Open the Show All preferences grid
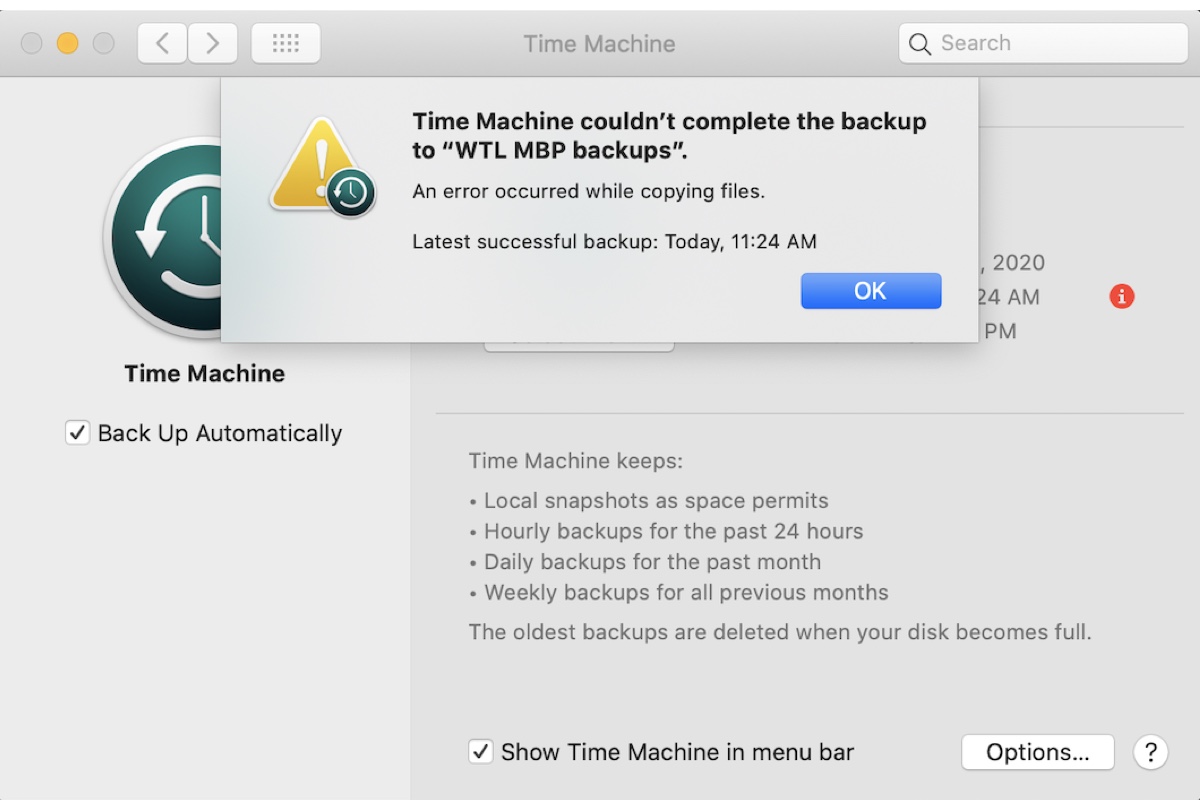1200x800 pixels. coord(285,42)
